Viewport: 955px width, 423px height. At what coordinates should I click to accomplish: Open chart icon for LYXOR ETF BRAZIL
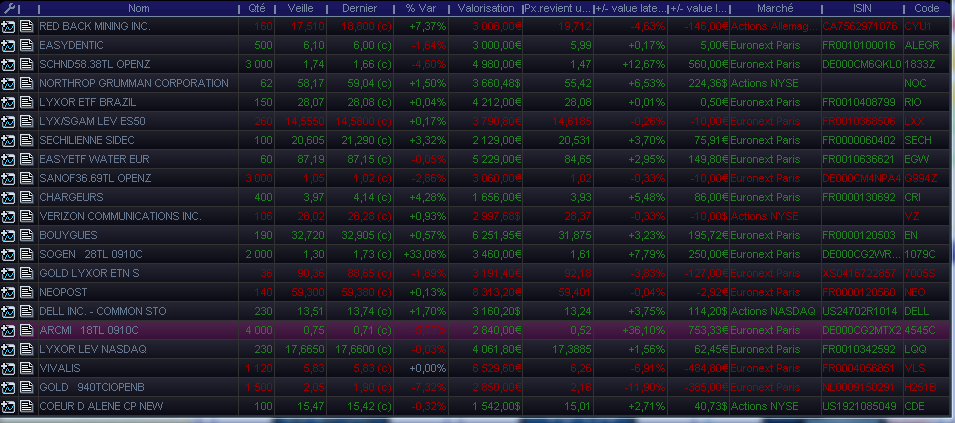point(9,102)
